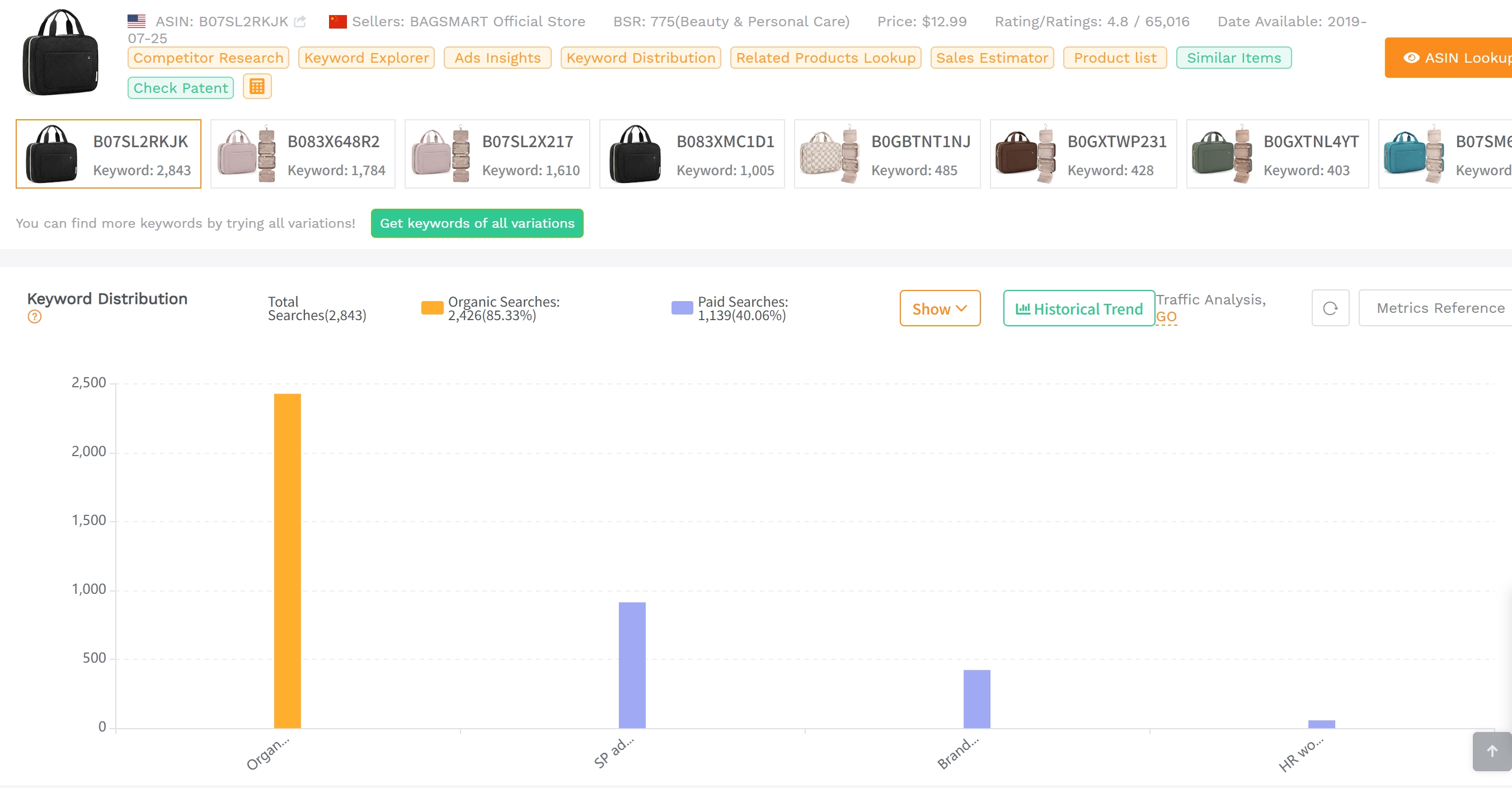Toggle the Organic Searches legend swatch
Screen dimensions: 1512x788
click(x=432, y=308)
